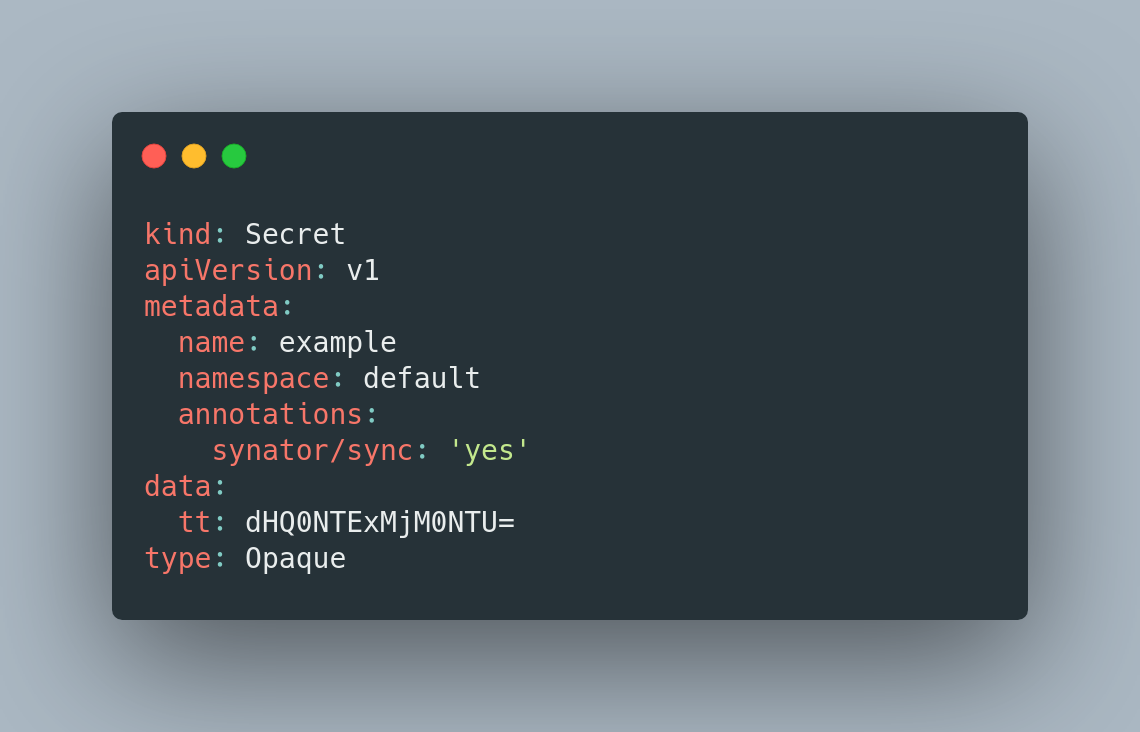Click the 'yes' string value
1140x732 pixels.
pos(489,451)
